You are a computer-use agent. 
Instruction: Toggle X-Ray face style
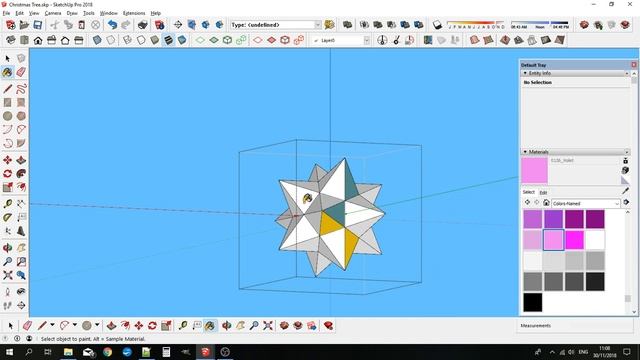[97, 40]
